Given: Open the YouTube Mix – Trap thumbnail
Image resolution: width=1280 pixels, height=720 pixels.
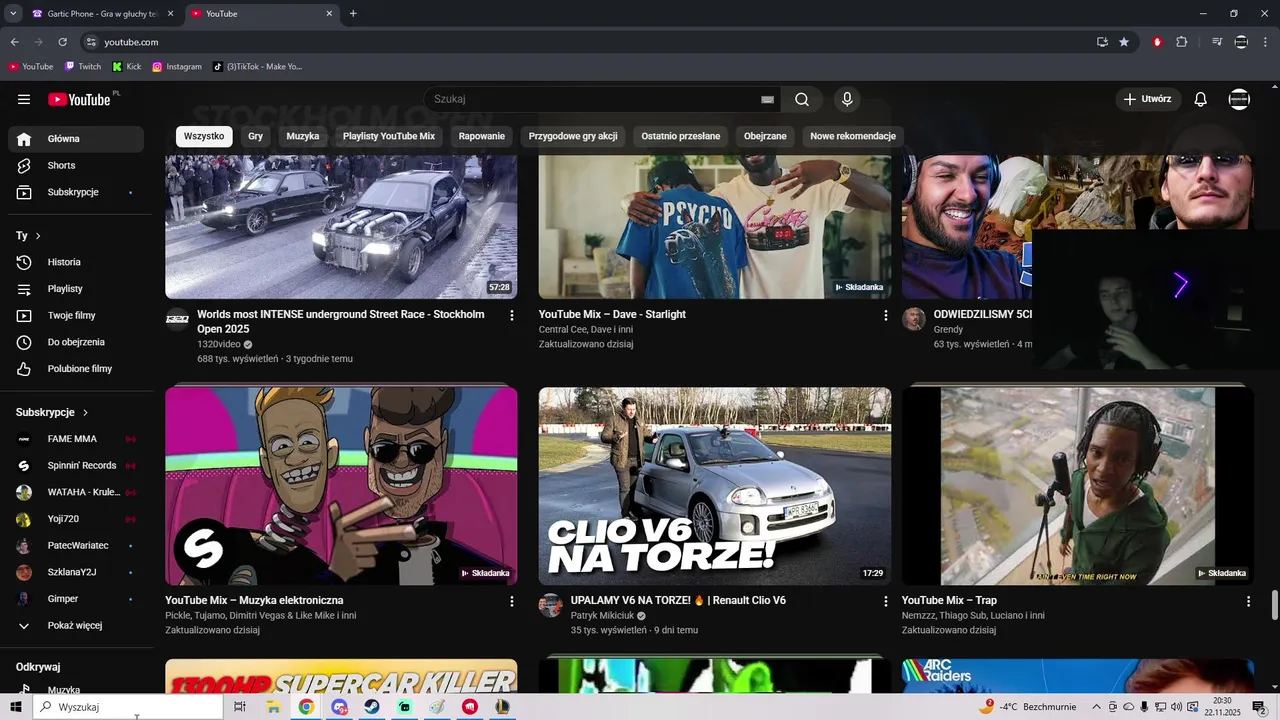Looking at the screenshot, I should pyautogui.click(x=1078, y=486).
